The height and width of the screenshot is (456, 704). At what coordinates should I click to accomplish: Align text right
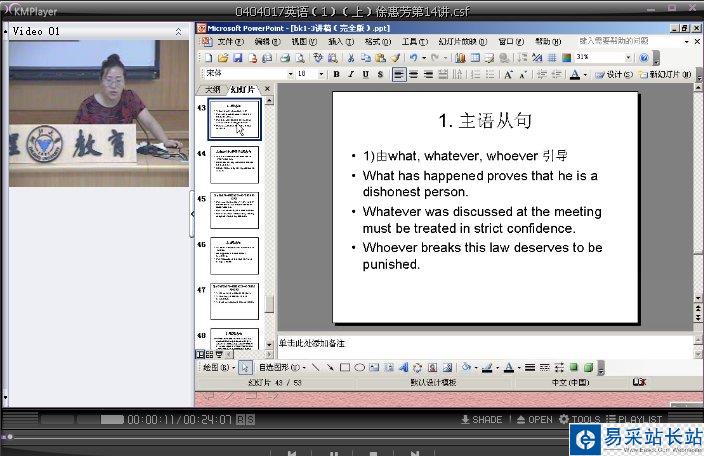[428, 74]
